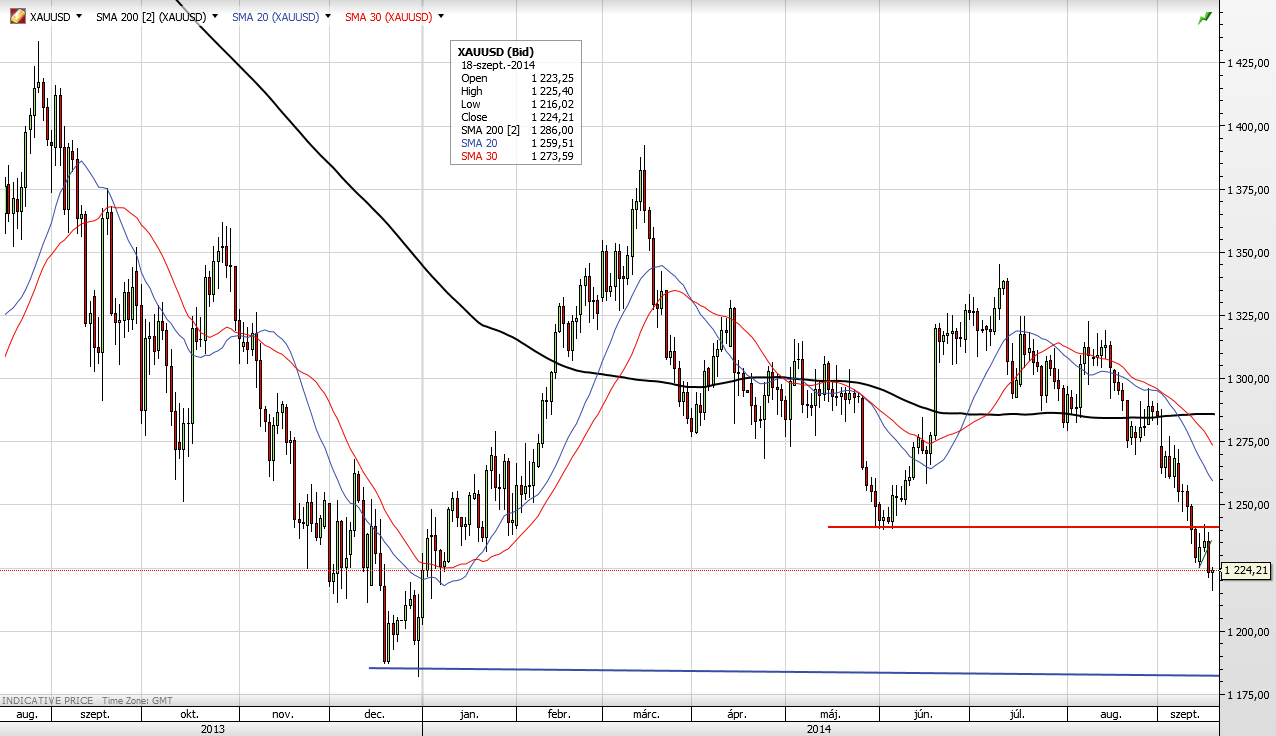
Task: Click the 1 200,00 price axis label
Action: pyautogui.click(x=1246, y=632)
